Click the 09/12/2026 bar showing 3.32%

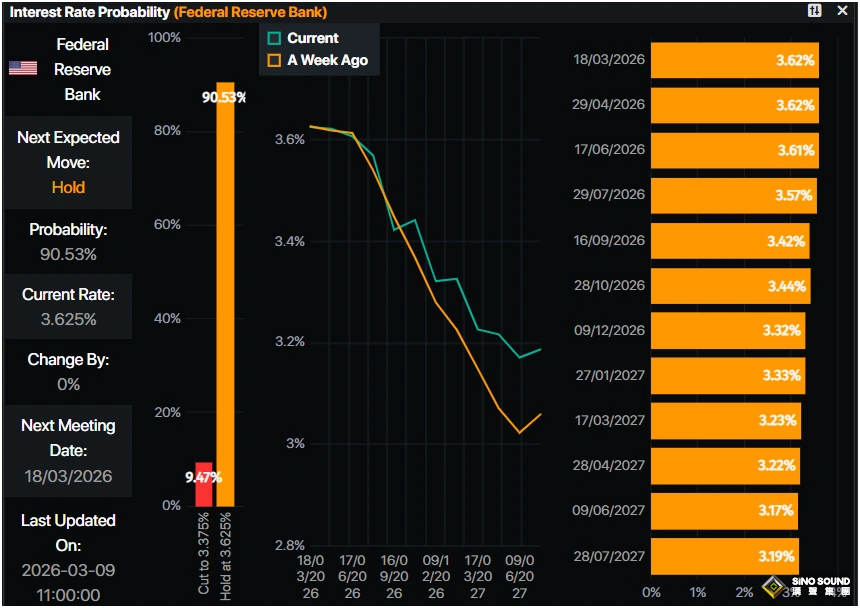click(x=727, y=330)
